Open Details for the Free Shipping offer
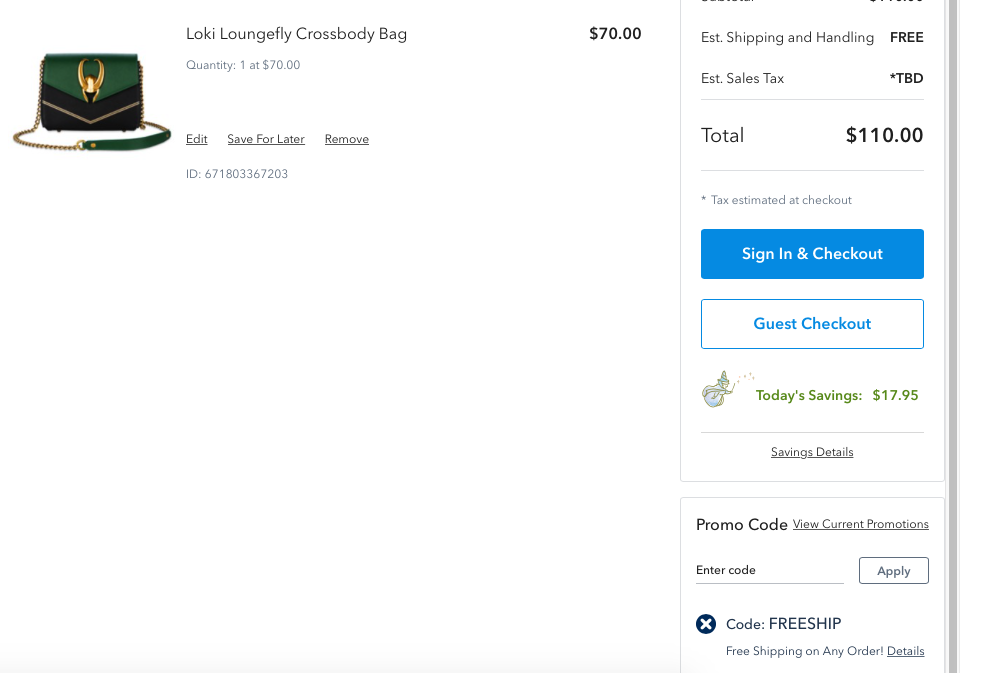Screen dimensions: 988x673 point(905,651)
